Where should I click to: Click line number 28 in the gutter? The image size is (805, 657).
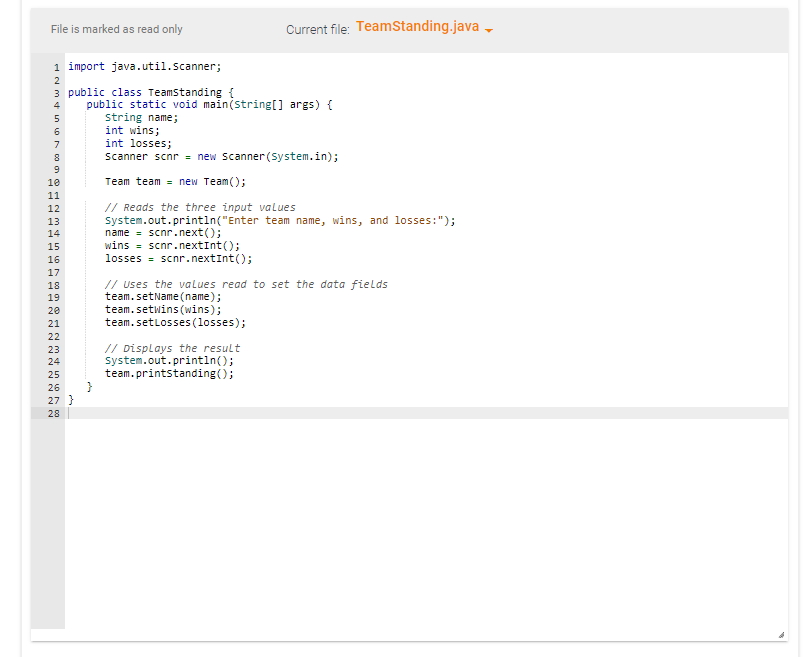pos(53,413)
